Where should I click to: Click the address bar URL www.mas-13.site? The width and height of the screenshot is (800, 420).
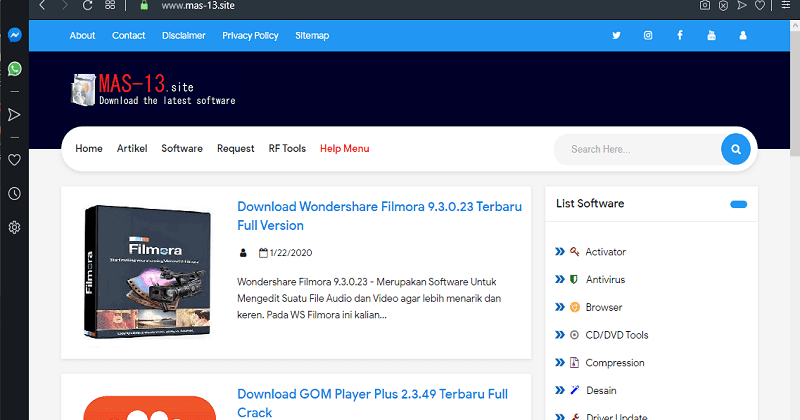click(198, 6)
